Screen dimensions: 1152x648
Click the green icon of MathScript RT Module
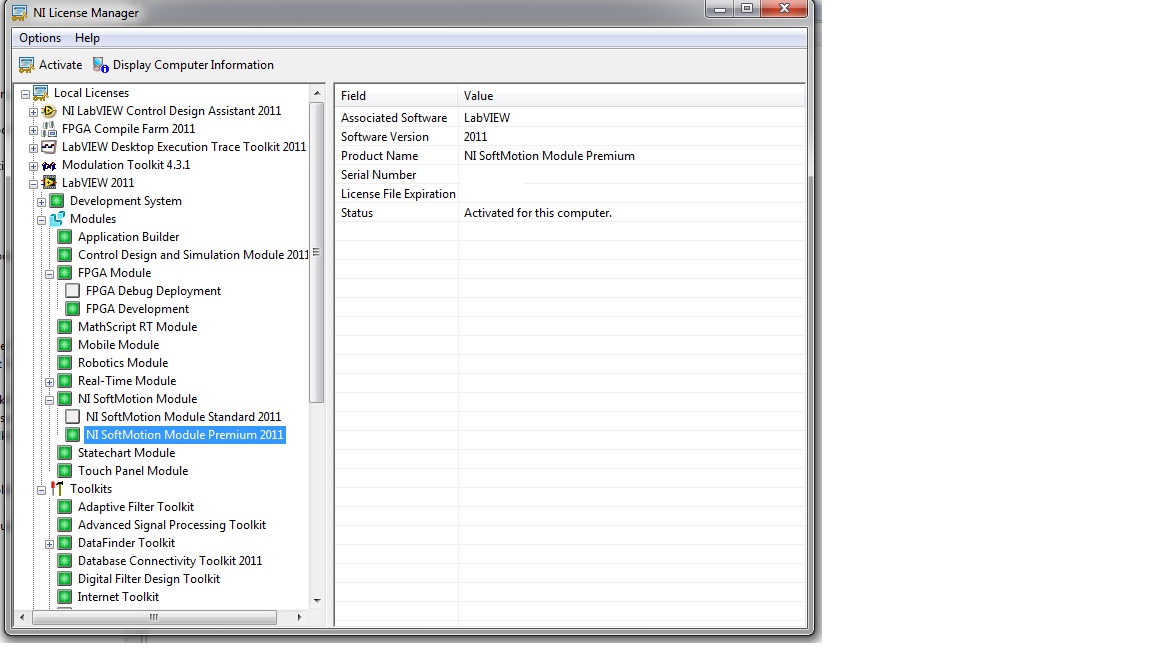pos(65,327)
